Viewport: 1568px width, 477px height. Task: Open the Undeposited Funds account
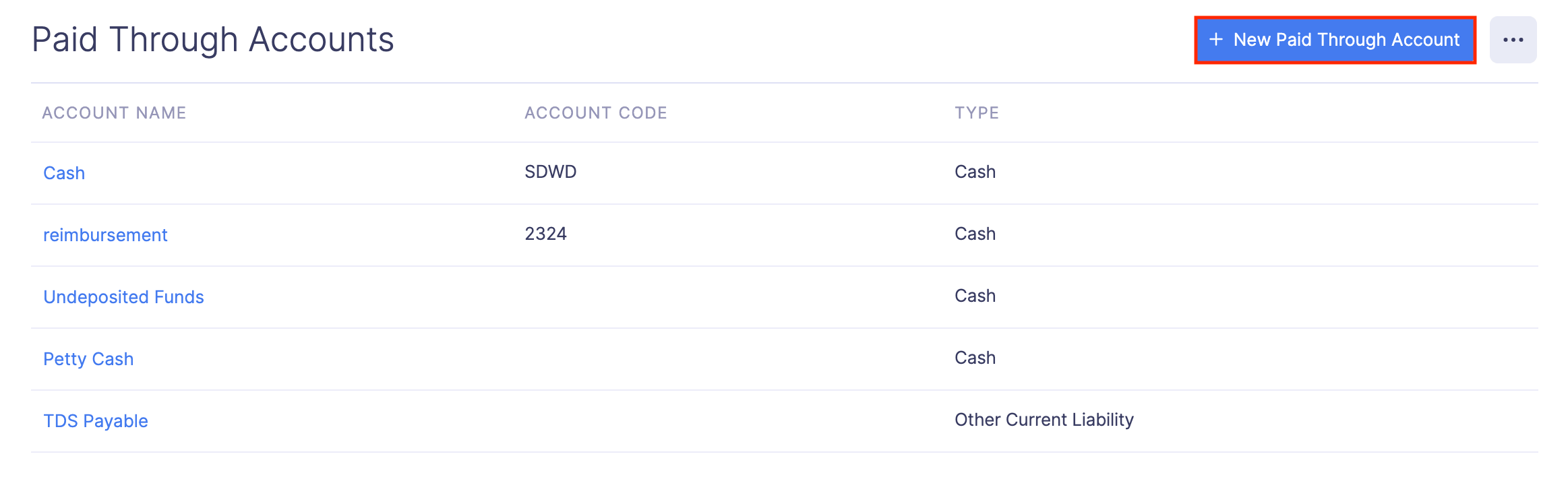tap(123, 296)
